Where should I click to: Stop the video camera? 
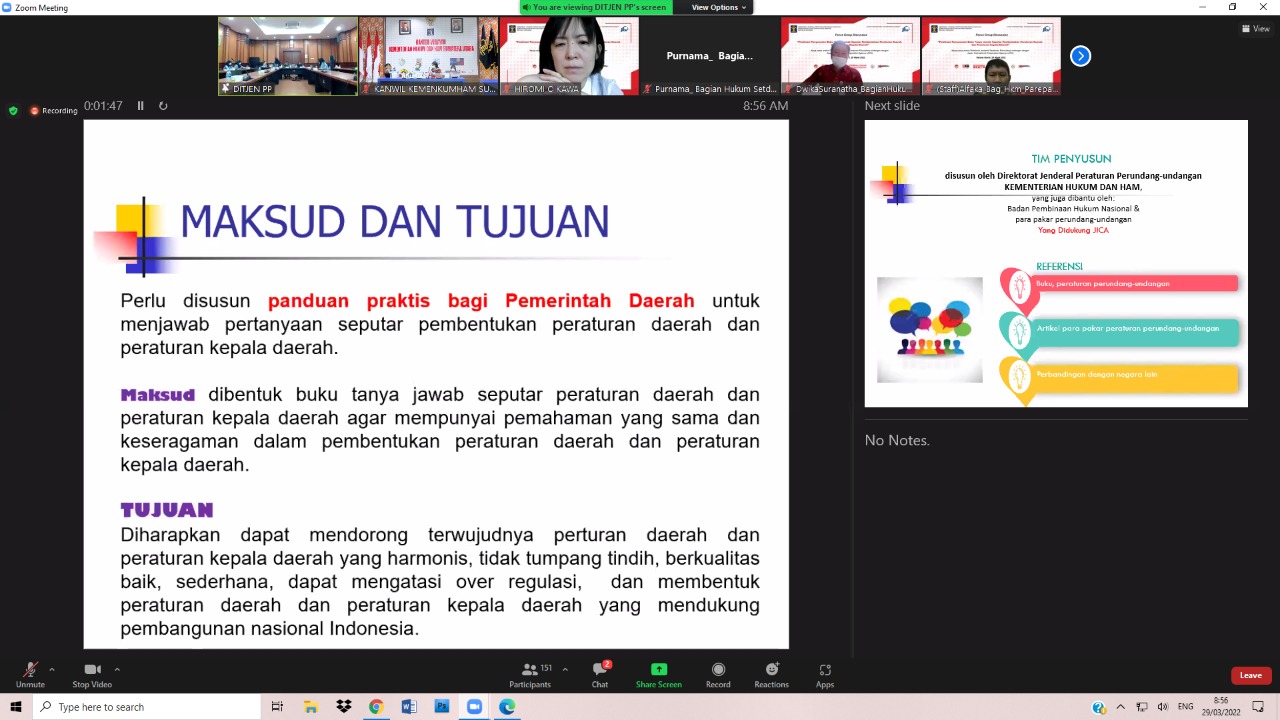92,674
